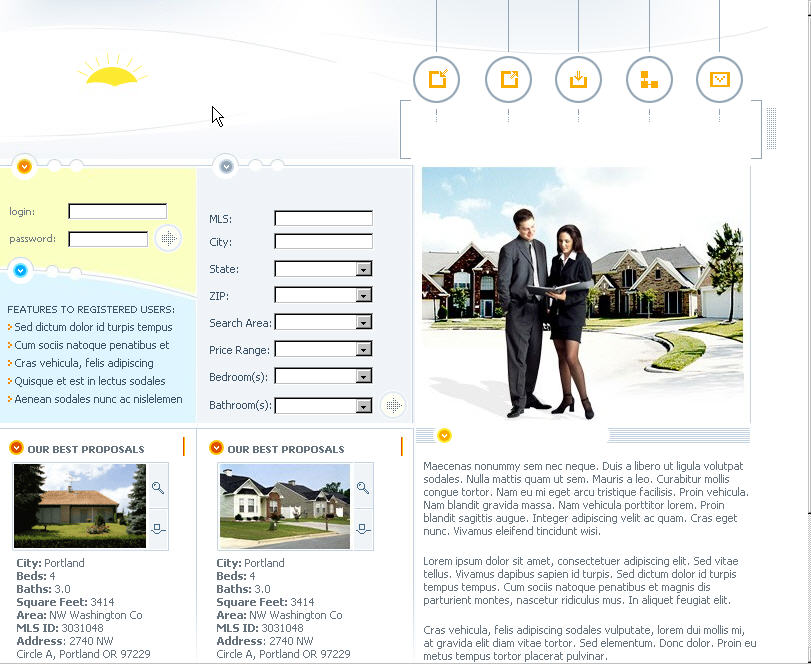
Task: Click the paragraph starting 'Maecenas nonummy sem'
Action: point(585,498)
